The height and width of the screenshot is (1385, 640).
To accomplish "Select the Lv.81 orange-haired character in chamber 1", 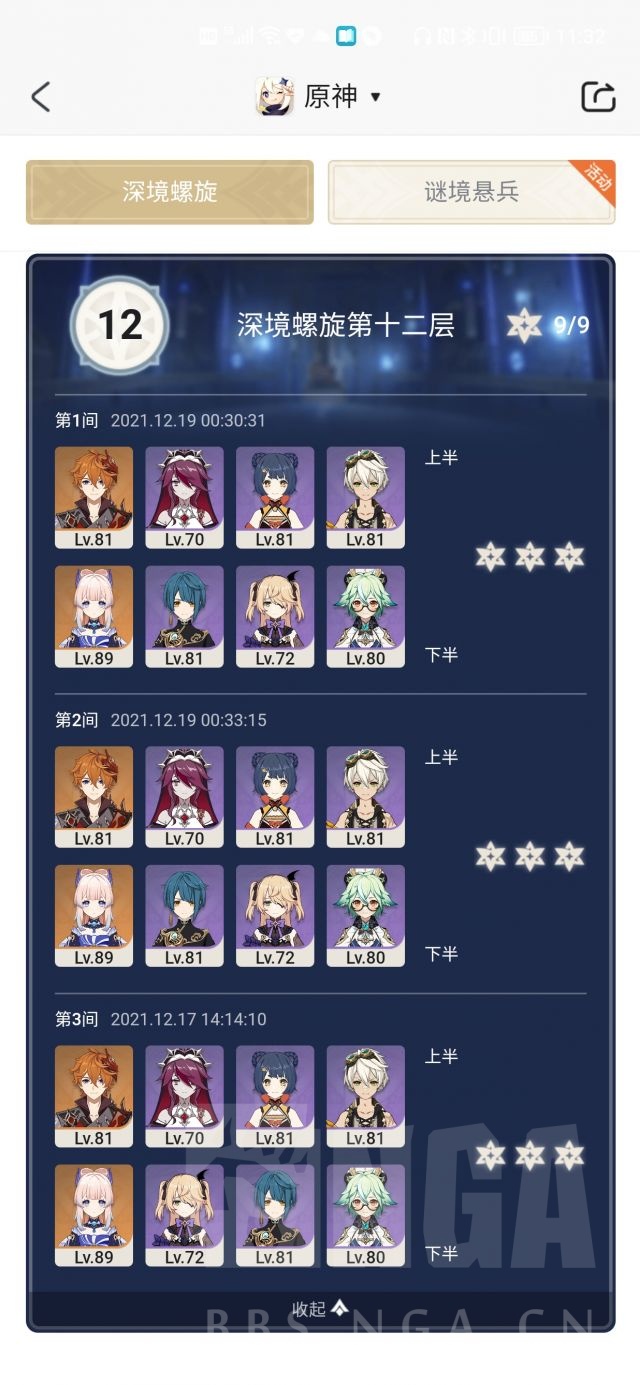I will [94, 498].
